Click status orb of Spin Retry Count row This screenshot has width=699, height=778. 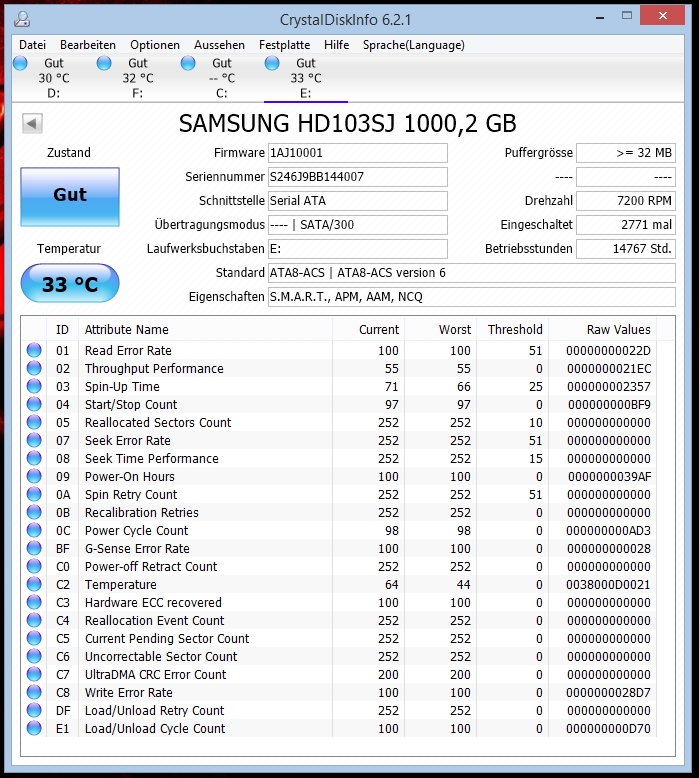[x=34, y=494]
